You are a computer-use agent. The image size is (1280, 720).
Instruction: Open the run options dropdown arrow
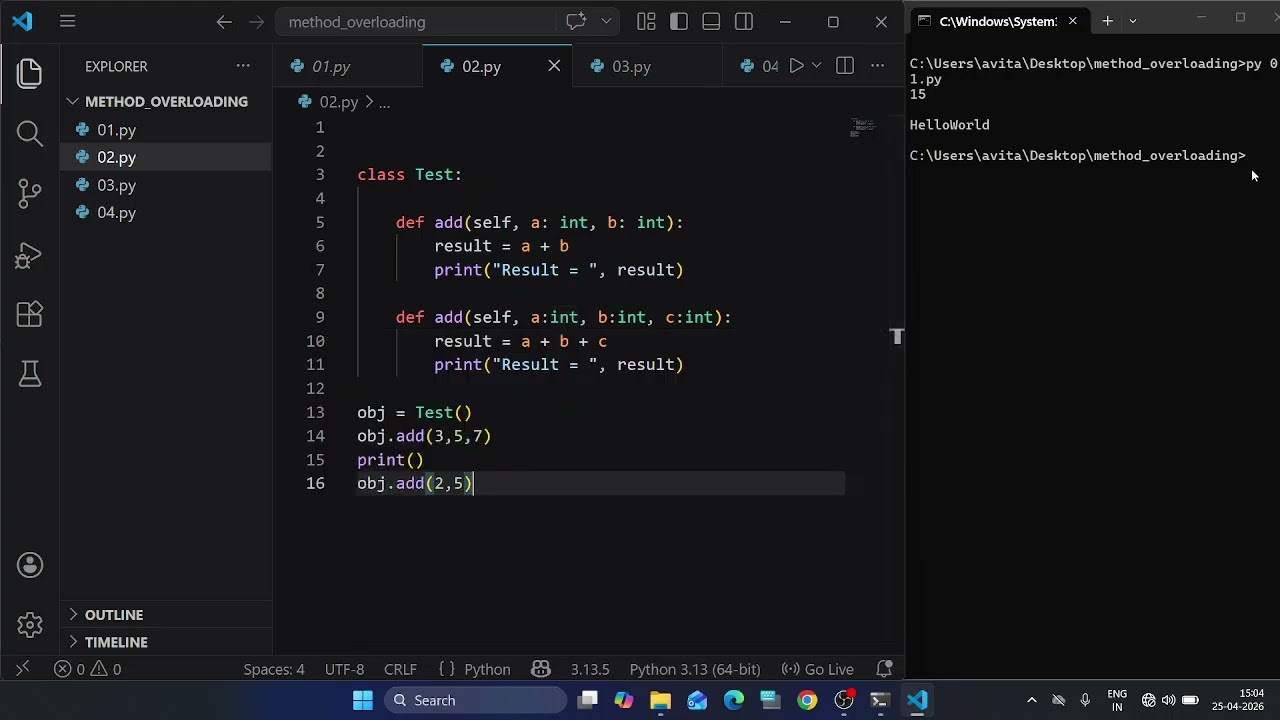point(816,66)
